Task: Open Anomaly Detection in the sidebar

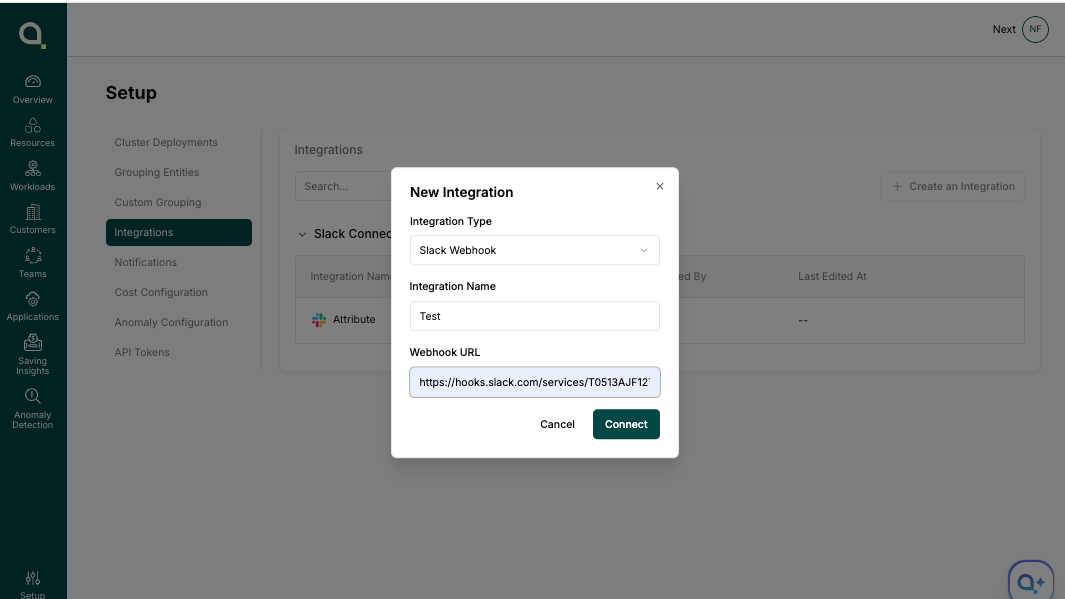Action: pos(33,409)
